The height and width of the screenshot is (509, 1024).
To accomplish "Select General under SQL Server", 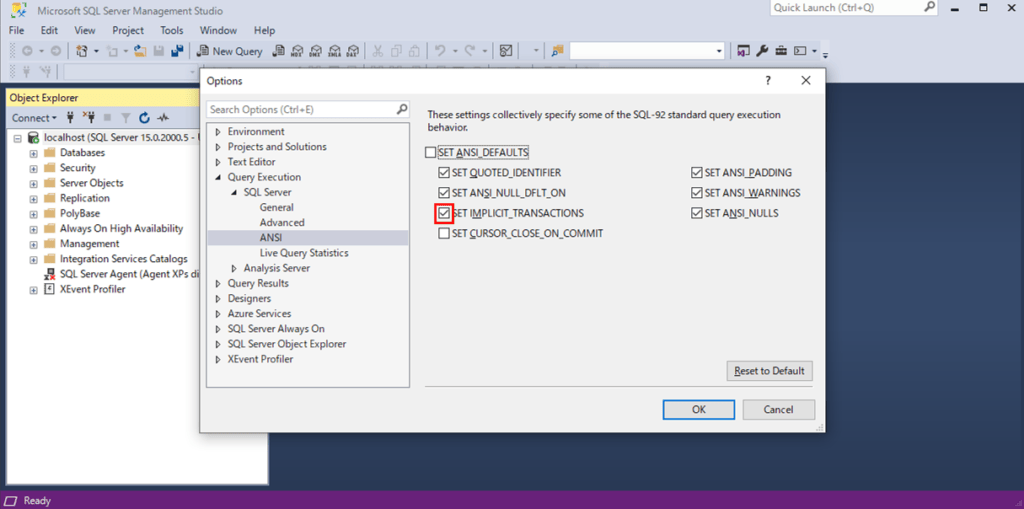I will click(277, 208).
